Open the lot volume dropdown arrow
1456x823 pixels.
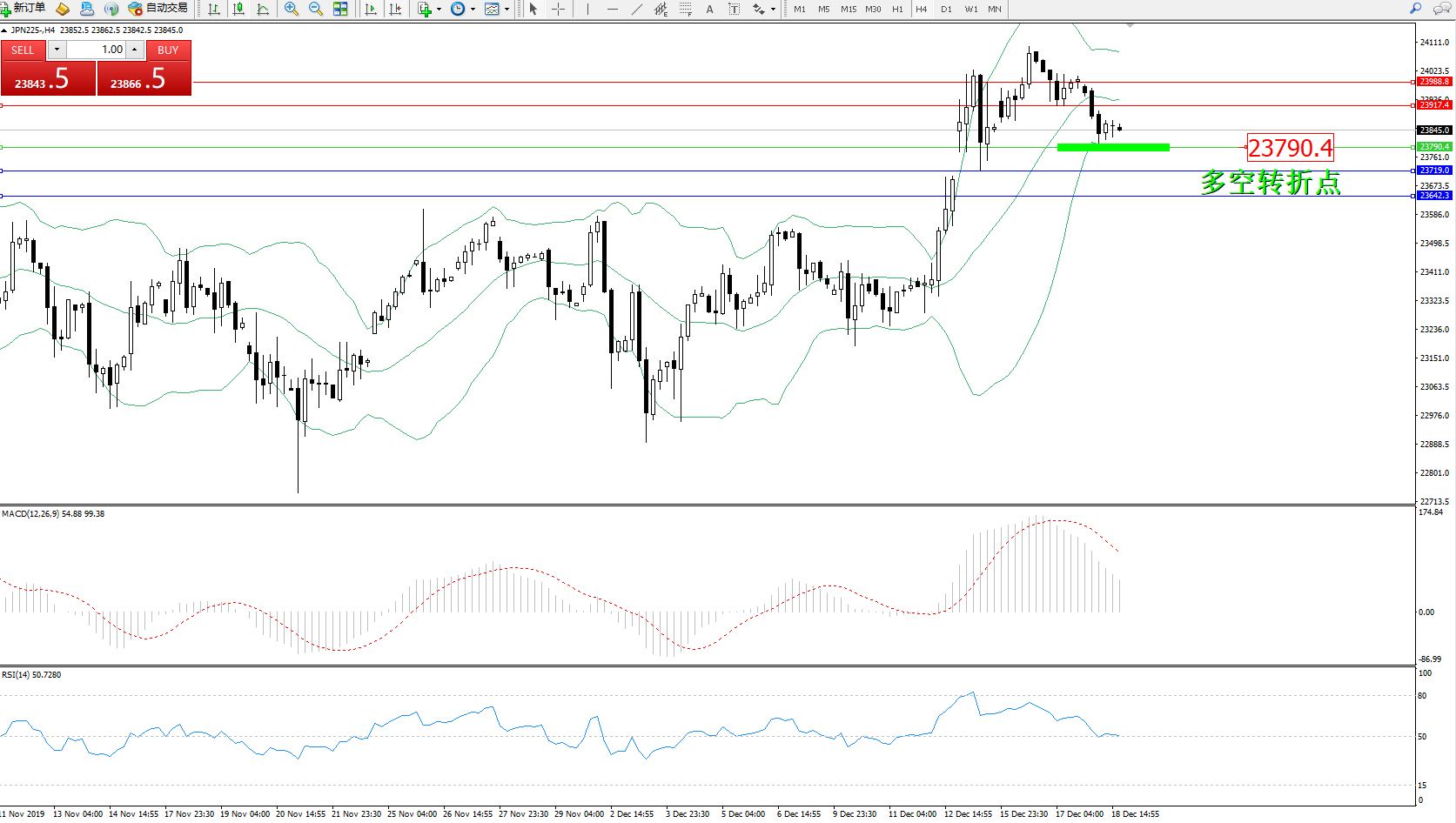point(57,50)
